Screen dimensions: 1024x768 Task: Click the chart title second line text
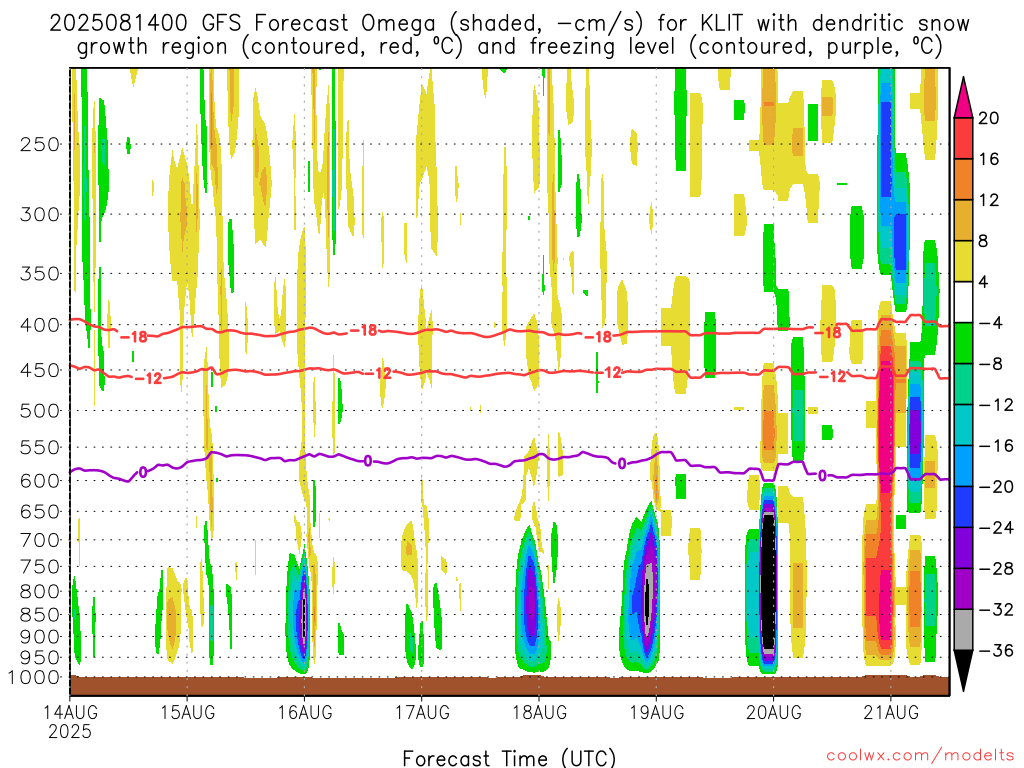click(509, 47)
